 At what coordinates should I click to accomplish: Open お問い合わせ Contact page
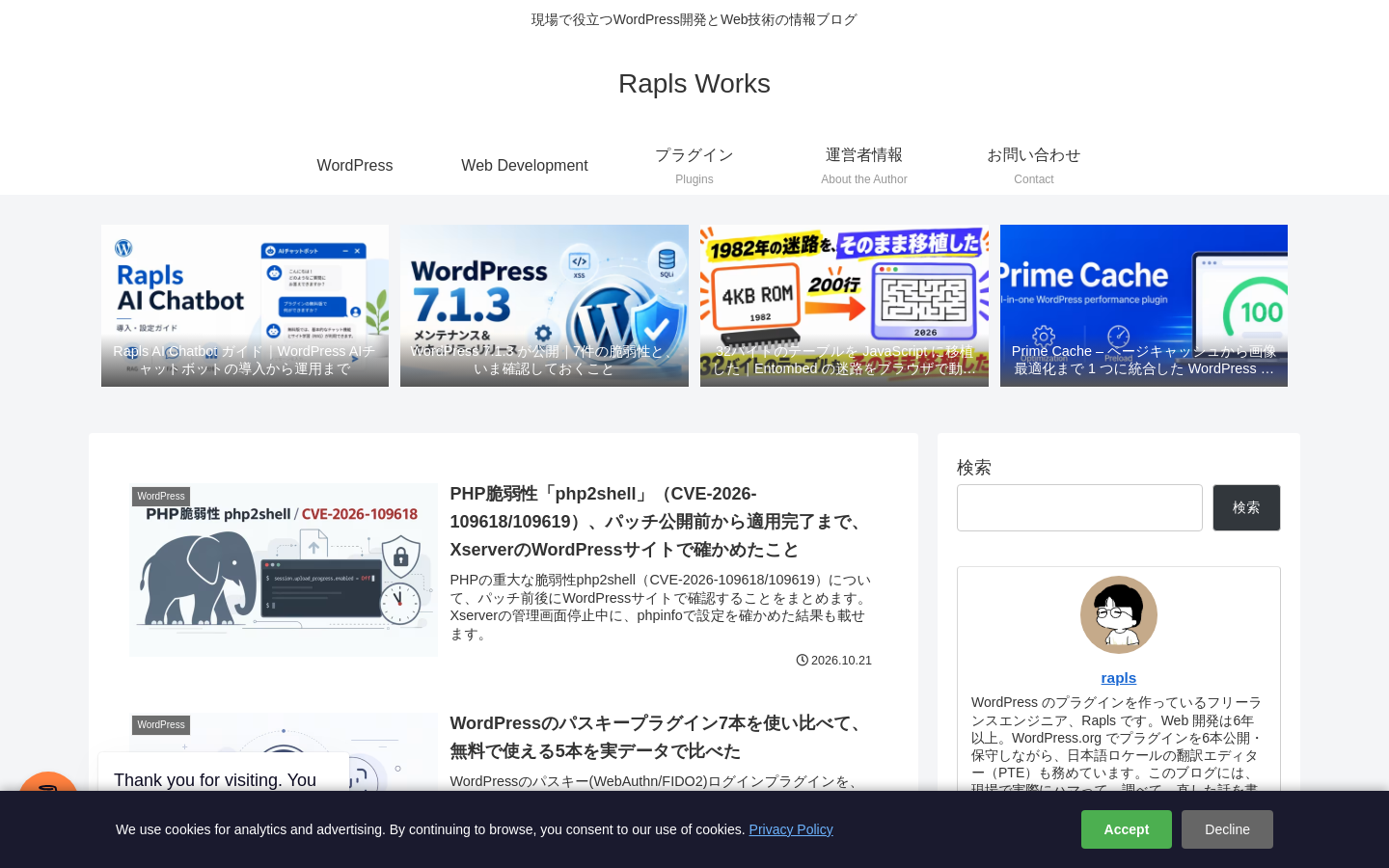[1034, 166]
